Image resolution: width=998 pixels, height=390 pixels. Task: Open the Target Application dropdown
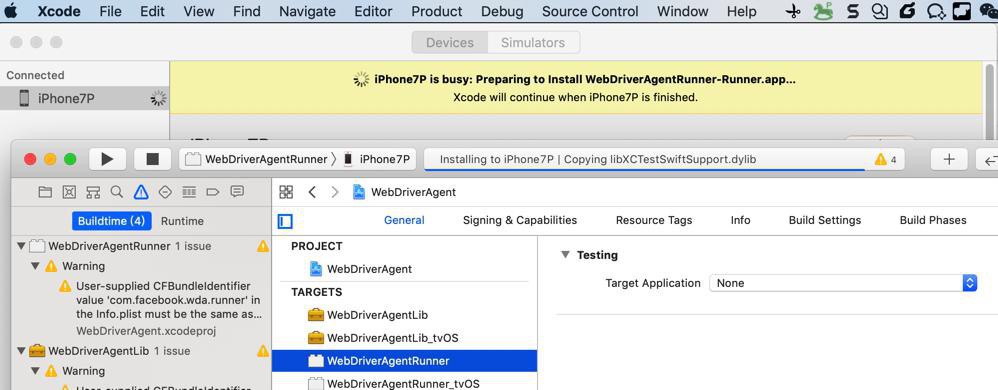[843, 283]
